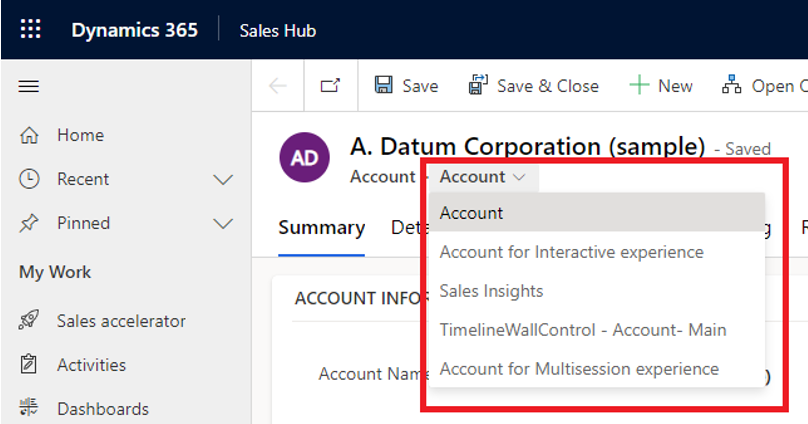Select the Sales Insights form

[597, 291]
